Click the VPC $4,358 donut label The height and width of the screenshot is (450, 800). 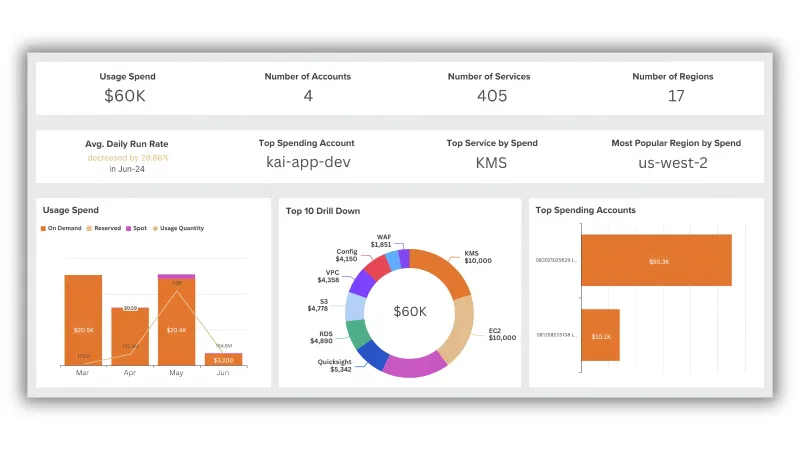click(x=329, y=276)
